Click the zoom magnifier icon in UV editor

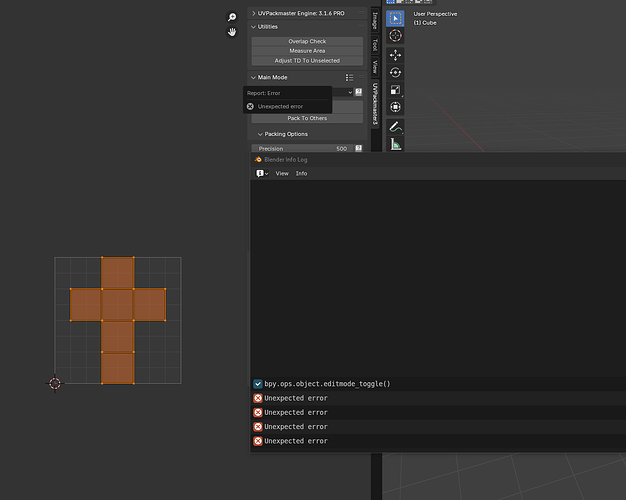pos(232,17)
